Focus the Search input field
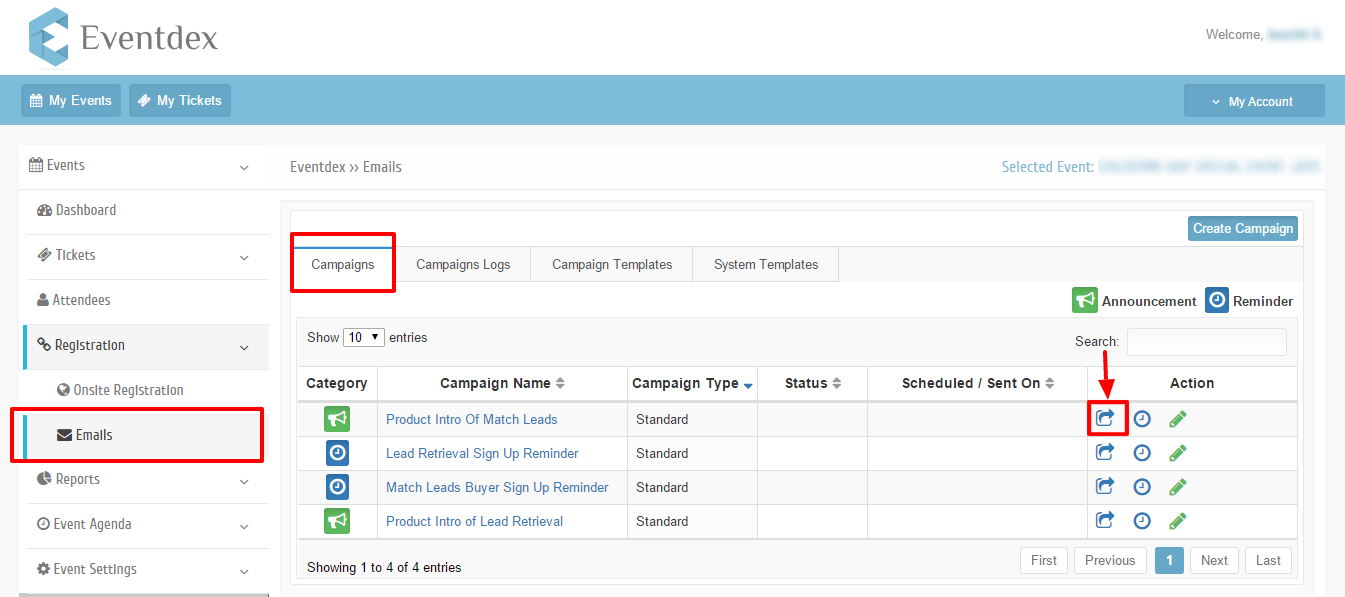Image resolution: width=1345 pixels, height=597 pixels. click(1207, 342)
